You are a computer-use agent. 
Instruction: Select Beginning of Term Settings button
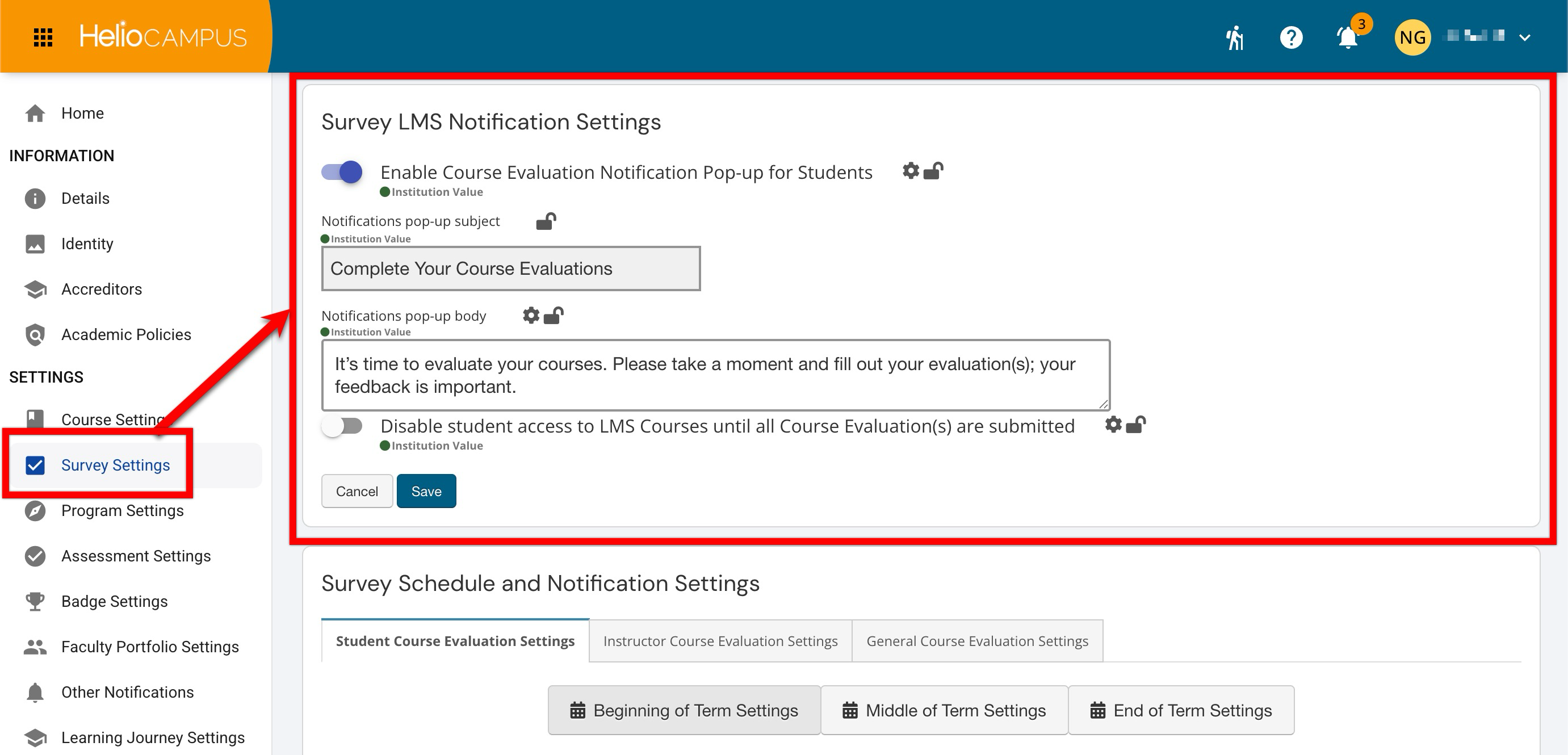[x=684, y=710]
